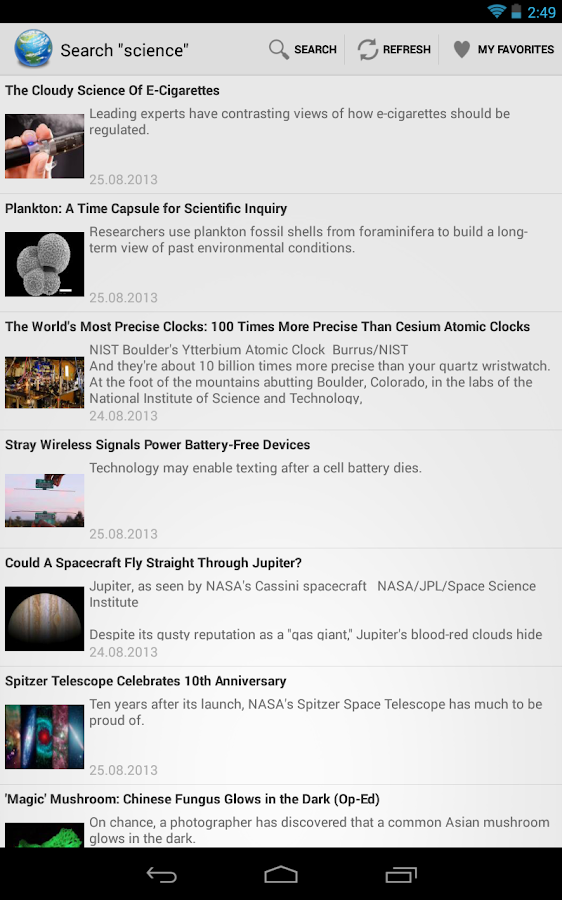Click the circular arrows refresh icon
562x900 pixels.
(x=367, y=49)
